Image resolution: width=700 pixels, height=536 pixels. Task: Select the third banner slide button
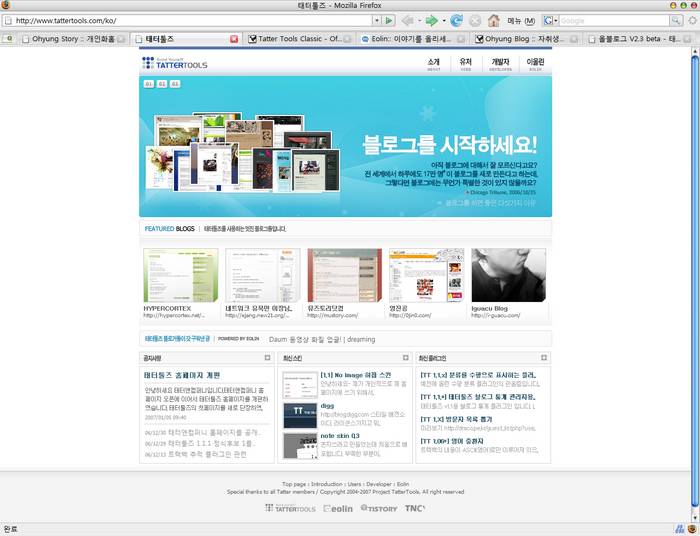175,84
